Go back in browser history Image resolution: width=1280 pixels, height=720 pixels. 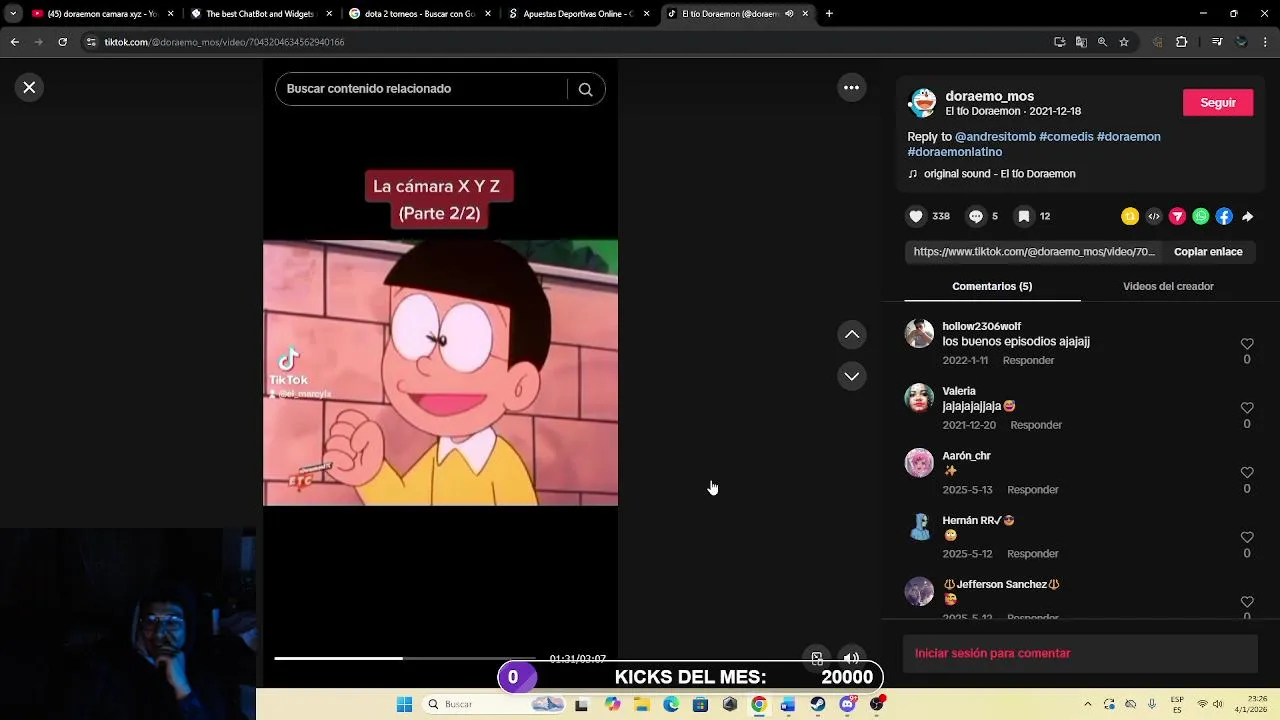click(14, 42)
